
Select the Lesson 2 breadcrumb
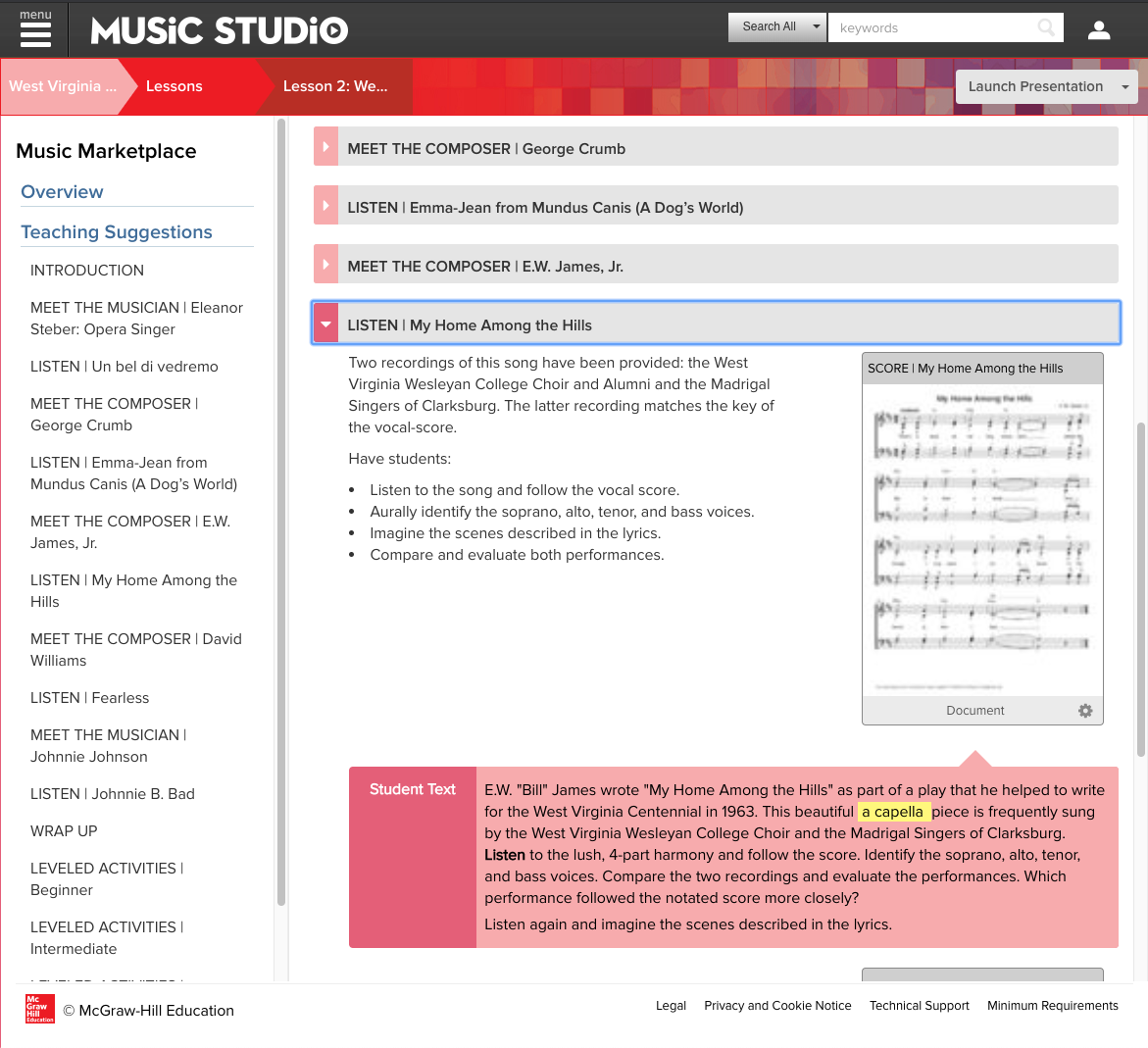pos(335,86)
